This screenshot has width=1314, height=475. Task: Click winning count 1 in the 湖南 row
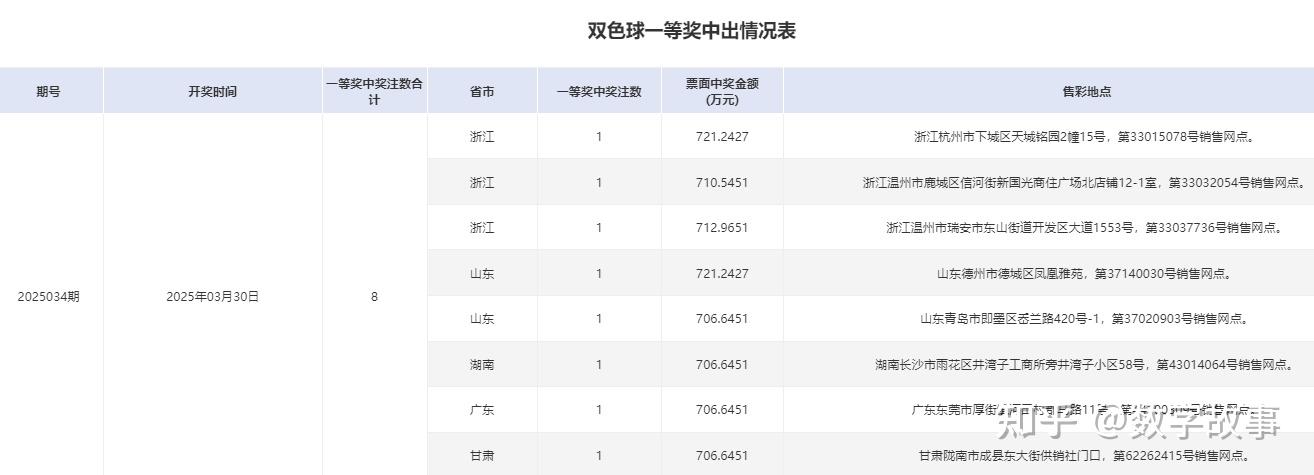click(599, 364)
